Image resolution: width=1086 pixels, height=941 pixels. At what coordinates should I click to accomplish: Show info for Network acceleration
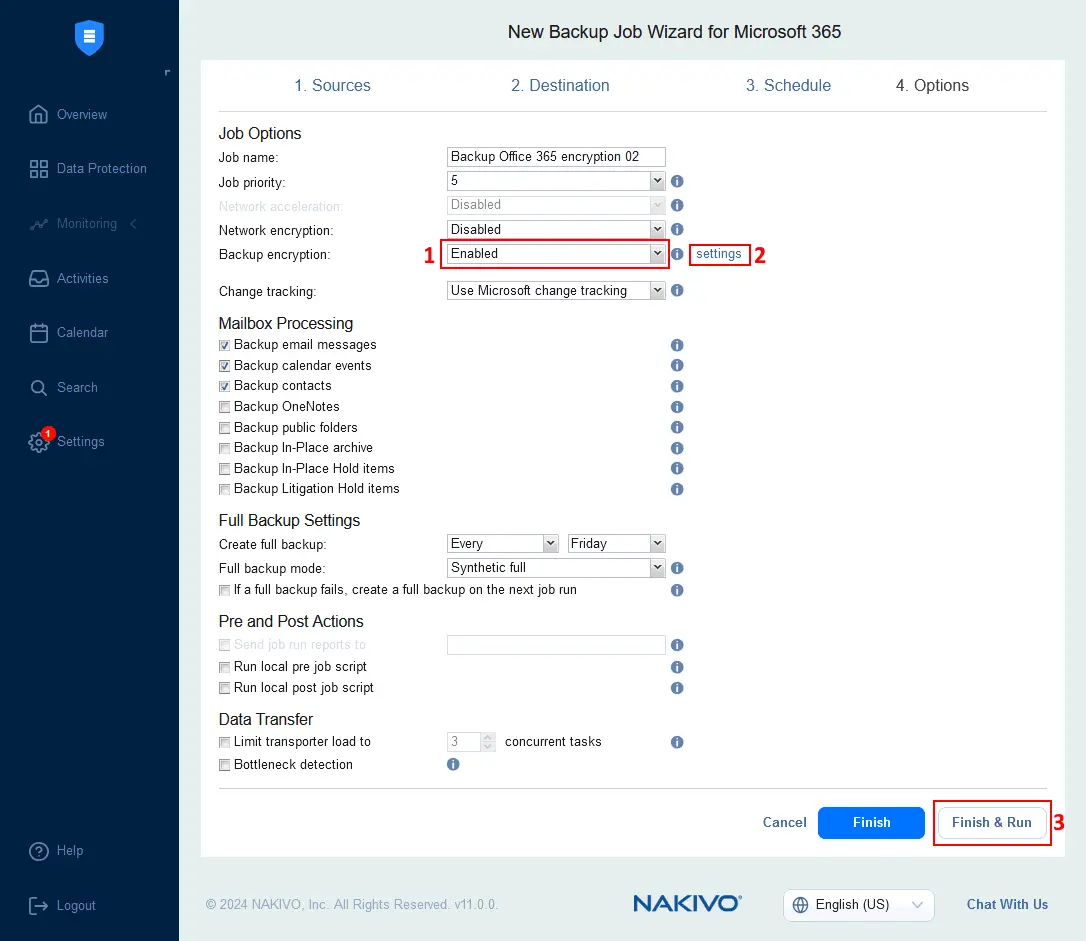677,205
